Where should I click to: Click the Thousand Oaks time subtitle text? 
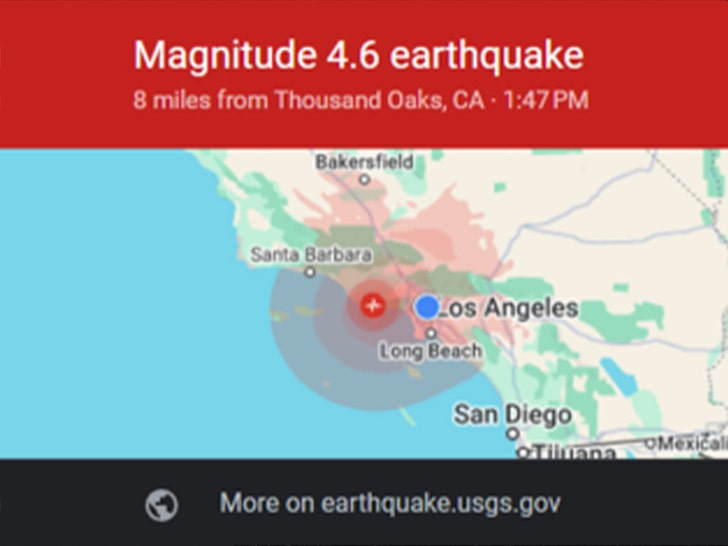coord(361,100)
